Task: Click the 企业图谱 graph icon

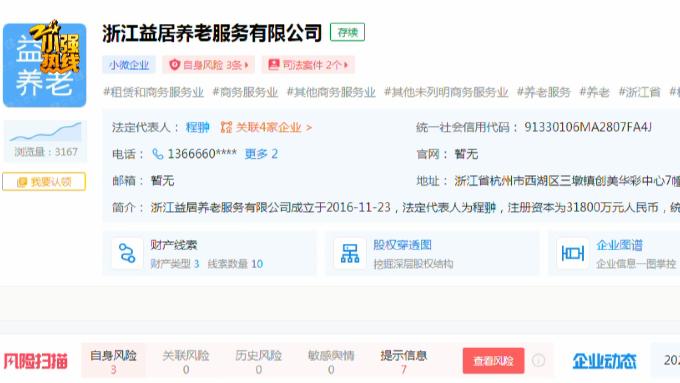Action: click(573, 253)
